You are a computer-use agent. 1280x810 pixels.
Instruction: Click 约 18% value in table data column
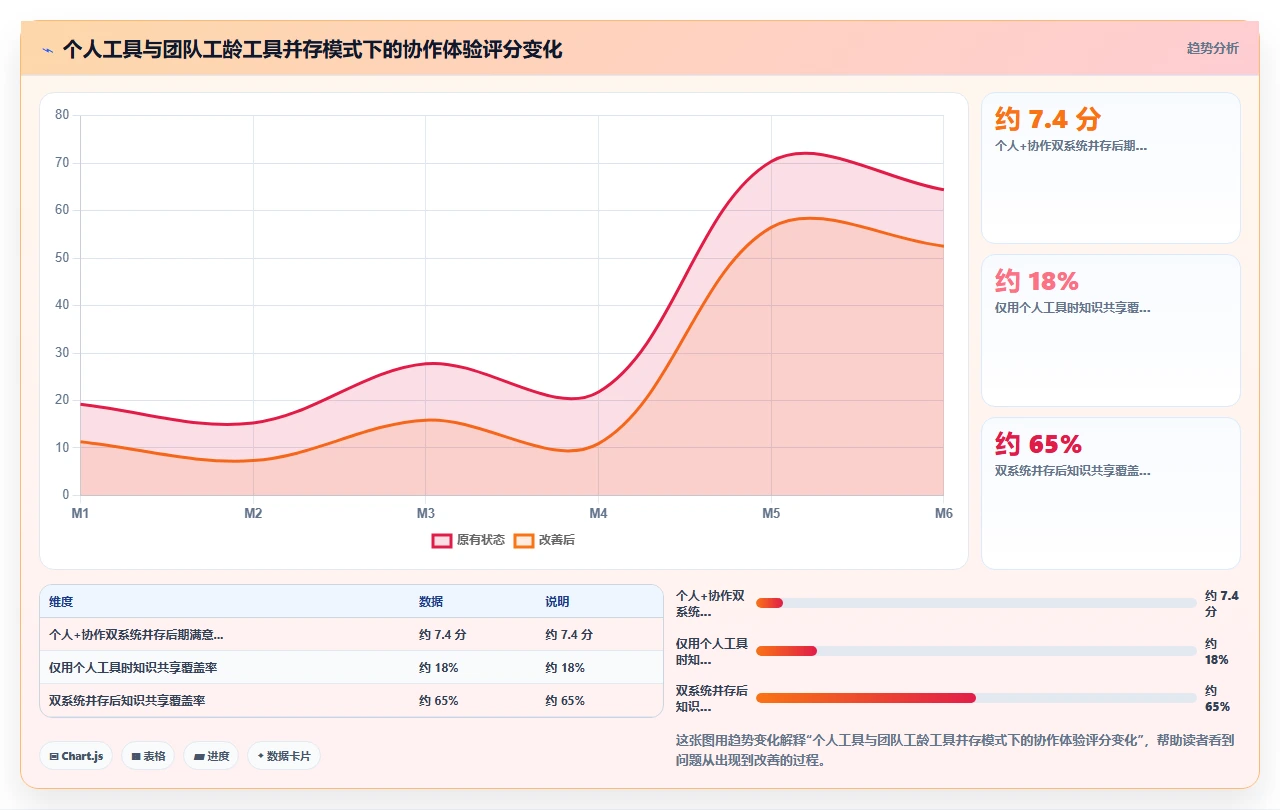[x=439, y=667]
